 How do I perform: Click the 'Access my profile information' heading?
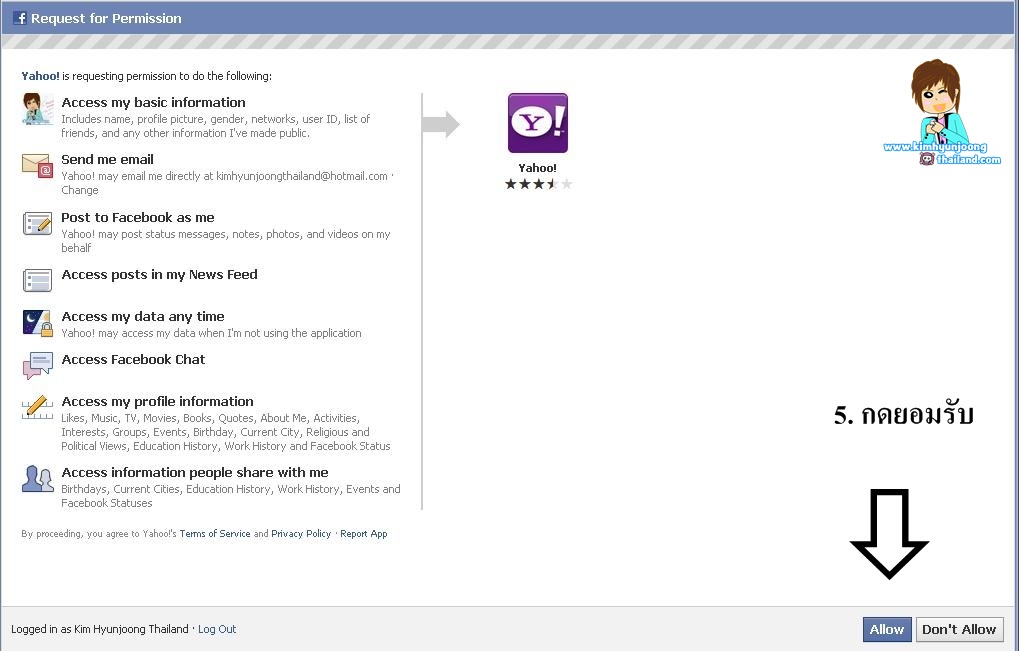[157, 401]
